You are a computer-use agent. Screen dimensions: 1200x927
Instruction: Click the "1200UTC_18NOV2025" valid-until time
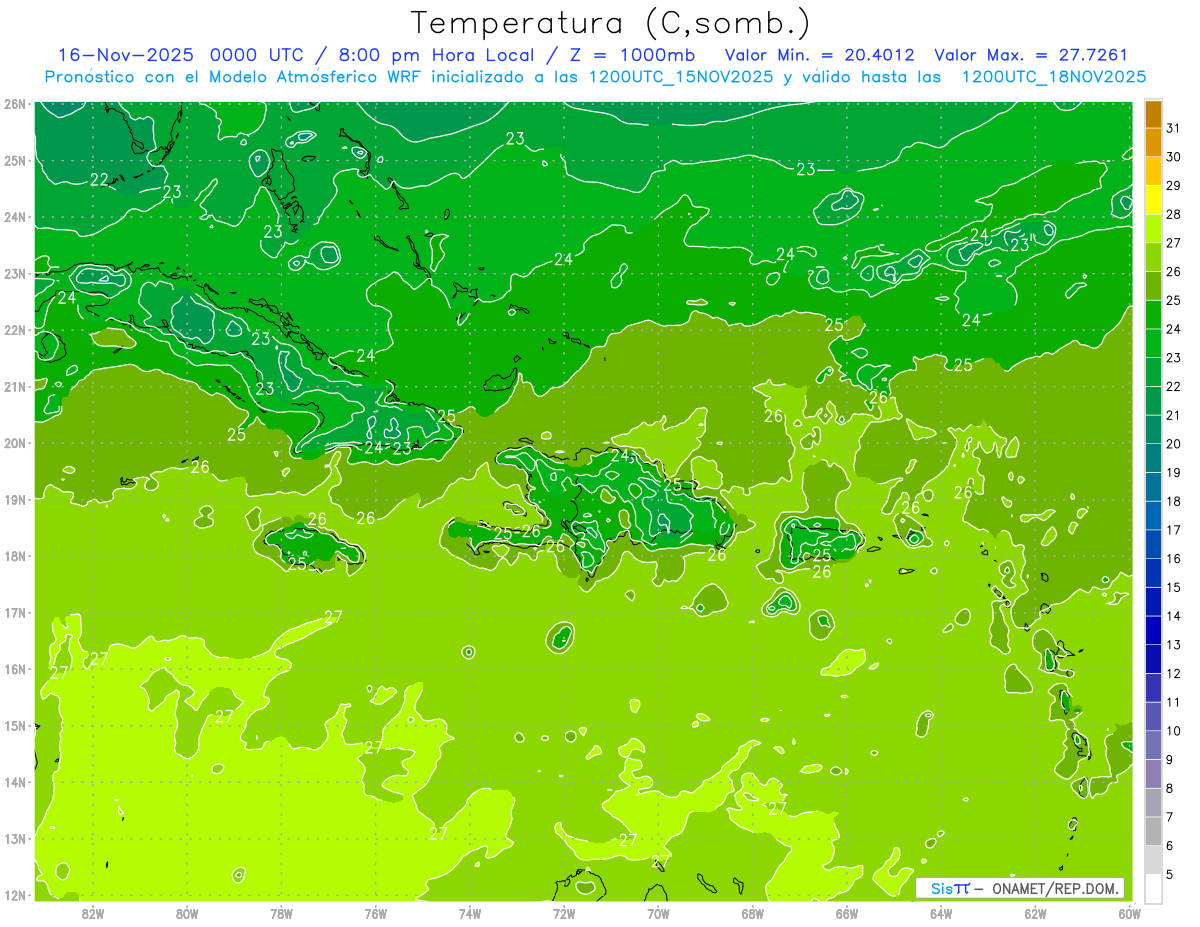[1053, 77]
